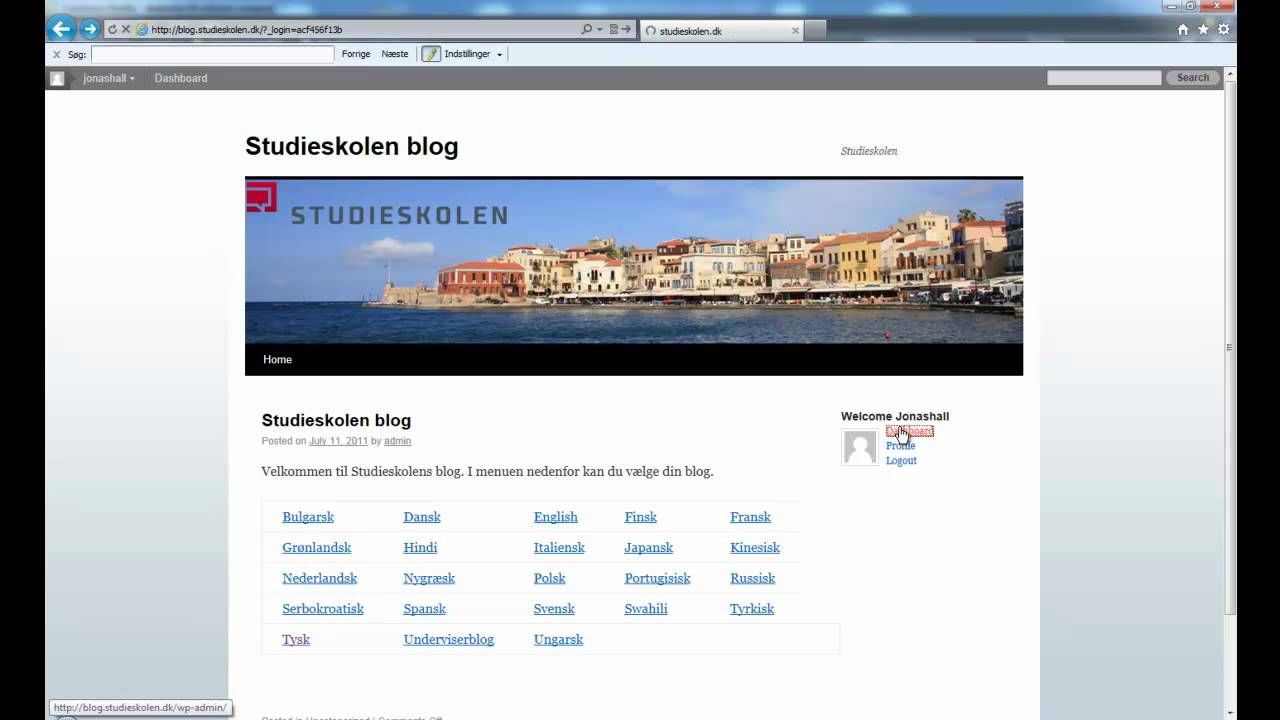Image resolution: width=1280 pixels, height=720 pixels.
Task: Click the sidebar Logout link
Action: tap(901, 461)
